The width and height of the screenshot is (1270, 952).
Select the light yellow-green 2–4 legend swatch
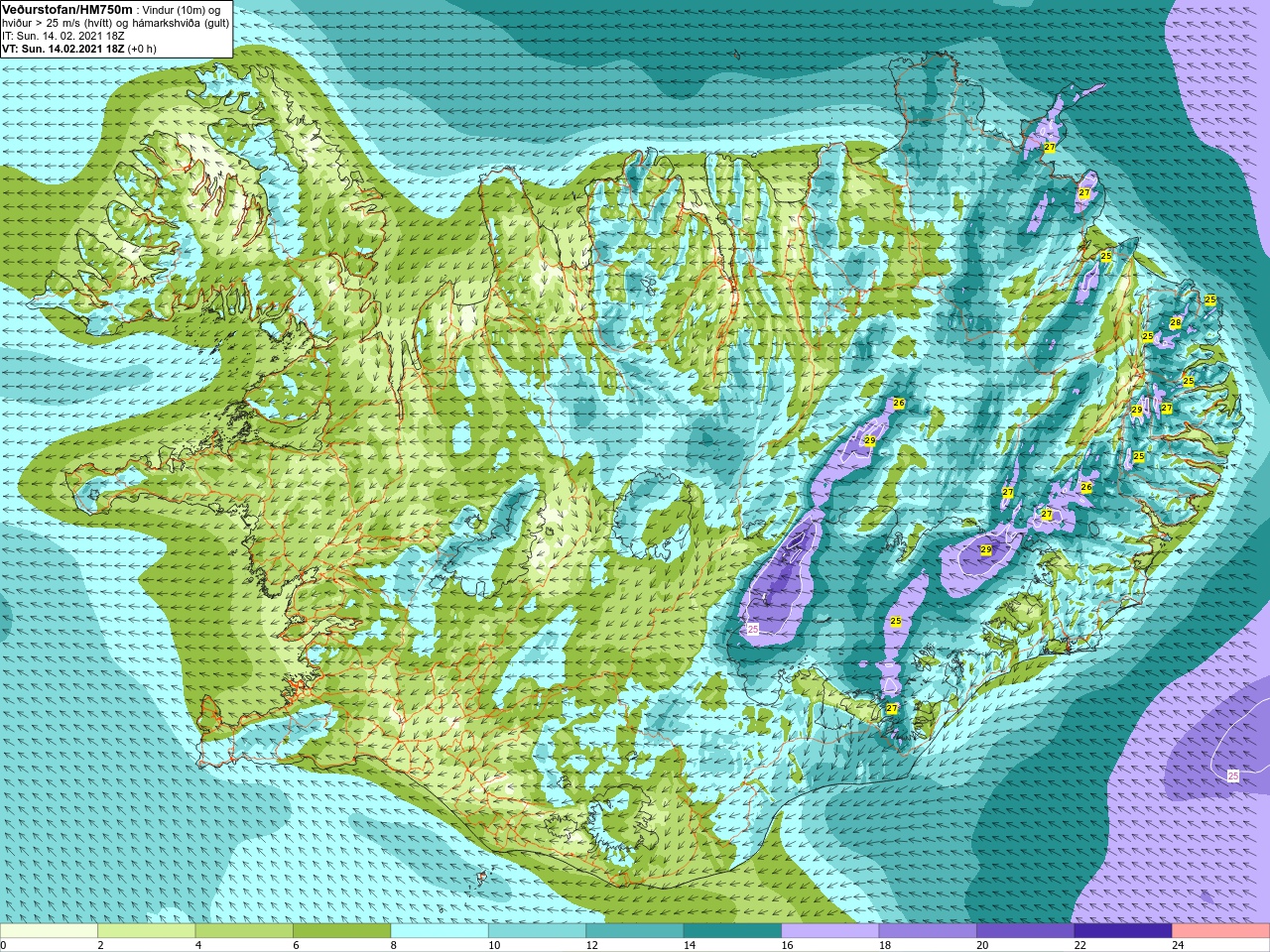click(147, 931)
